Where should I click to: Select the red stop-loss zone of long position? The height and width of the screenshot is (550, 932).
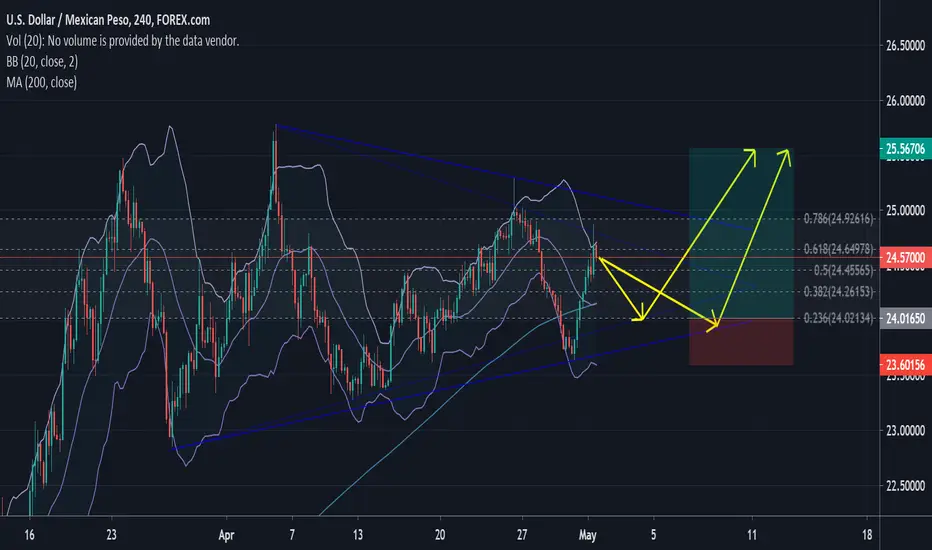[x=741, y=342]
